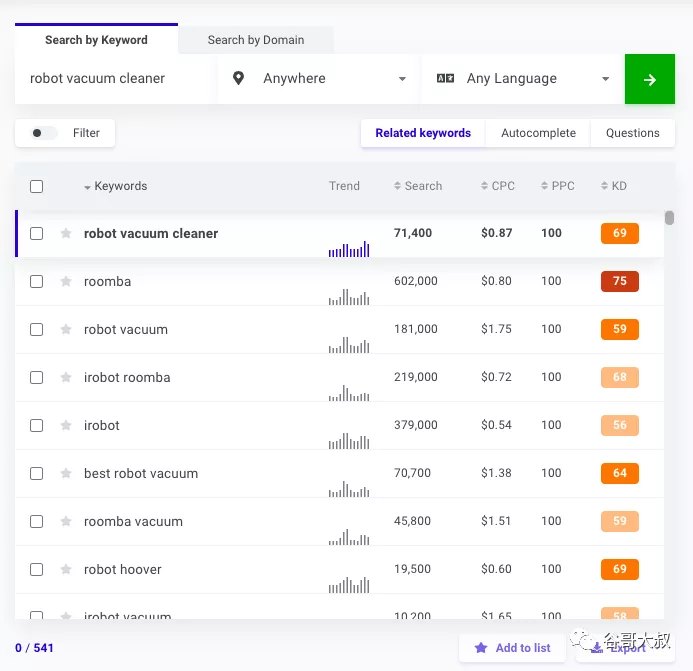Click the KD 69 badge for 'robot vacuum cleaner'

point(620,233)
